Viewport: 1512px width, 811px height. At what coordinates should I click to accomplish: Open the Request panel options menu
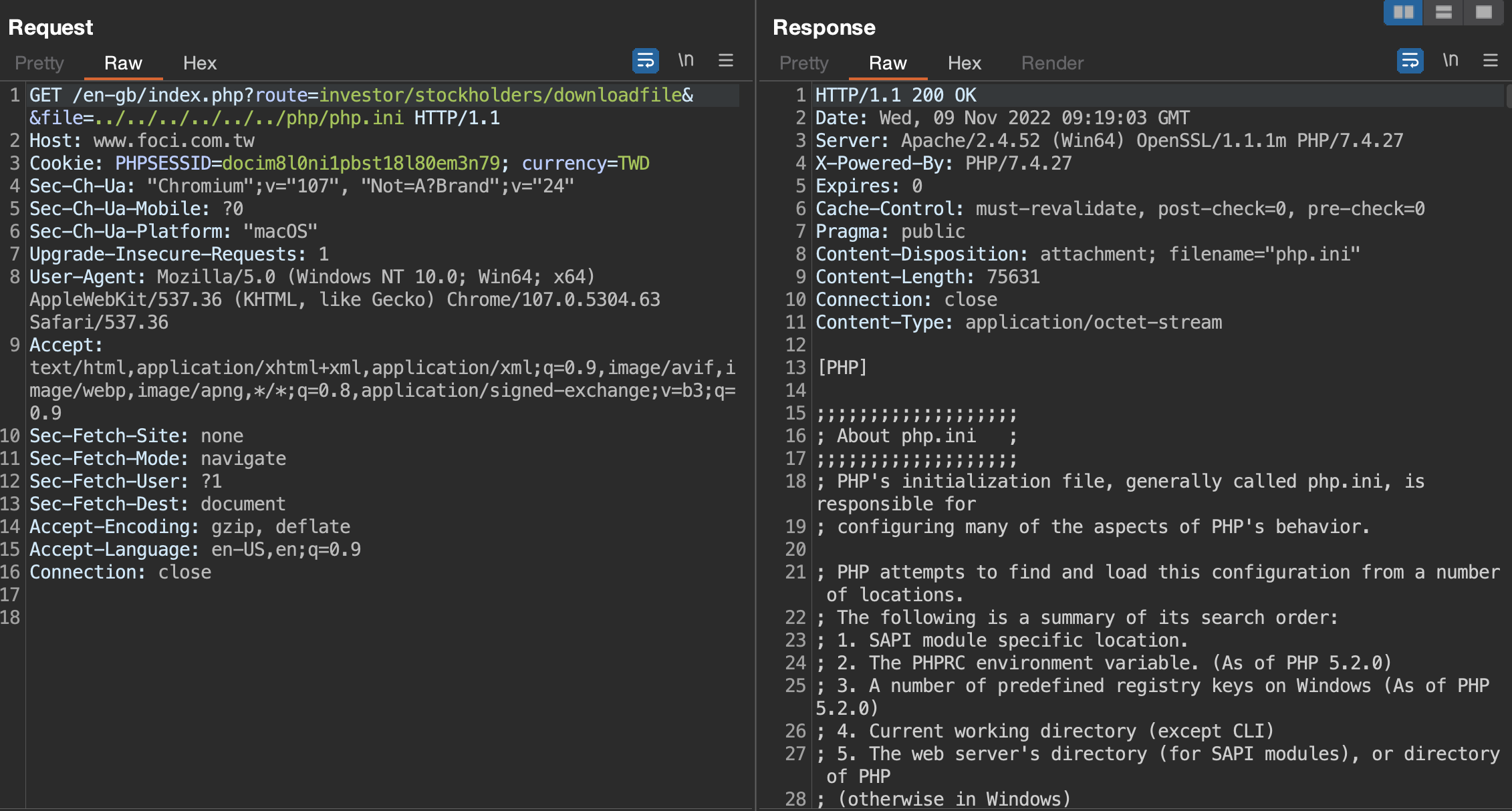[726, 61]
